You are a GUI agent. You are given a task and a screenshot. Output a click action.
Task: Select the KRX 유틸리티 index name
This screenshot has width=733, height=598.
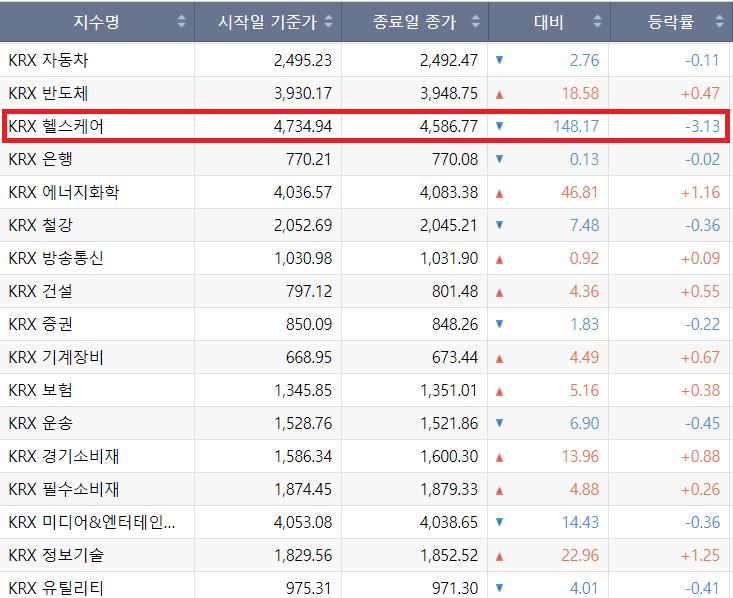click(x=56, y=588)
